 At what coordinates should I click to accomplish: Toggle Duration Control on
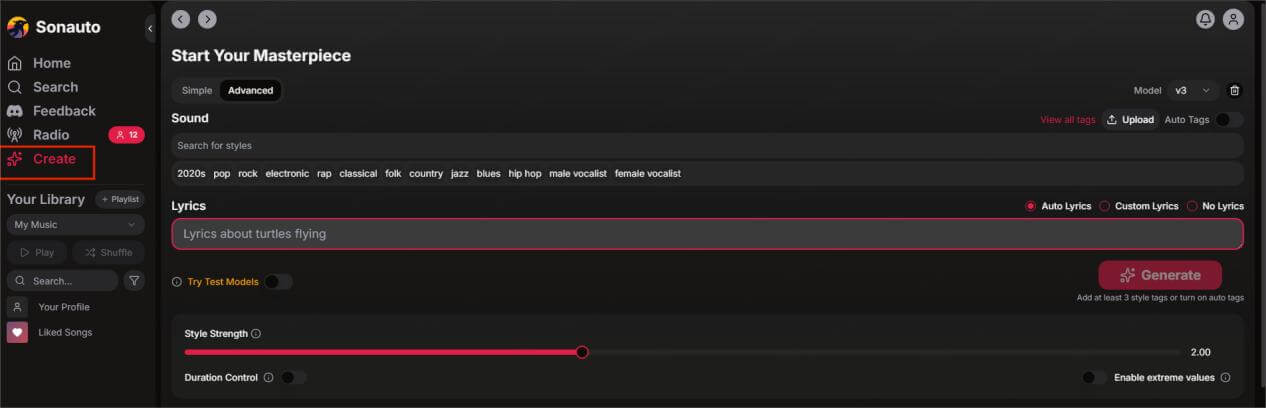pyautogui.click(x=293, y=378)
